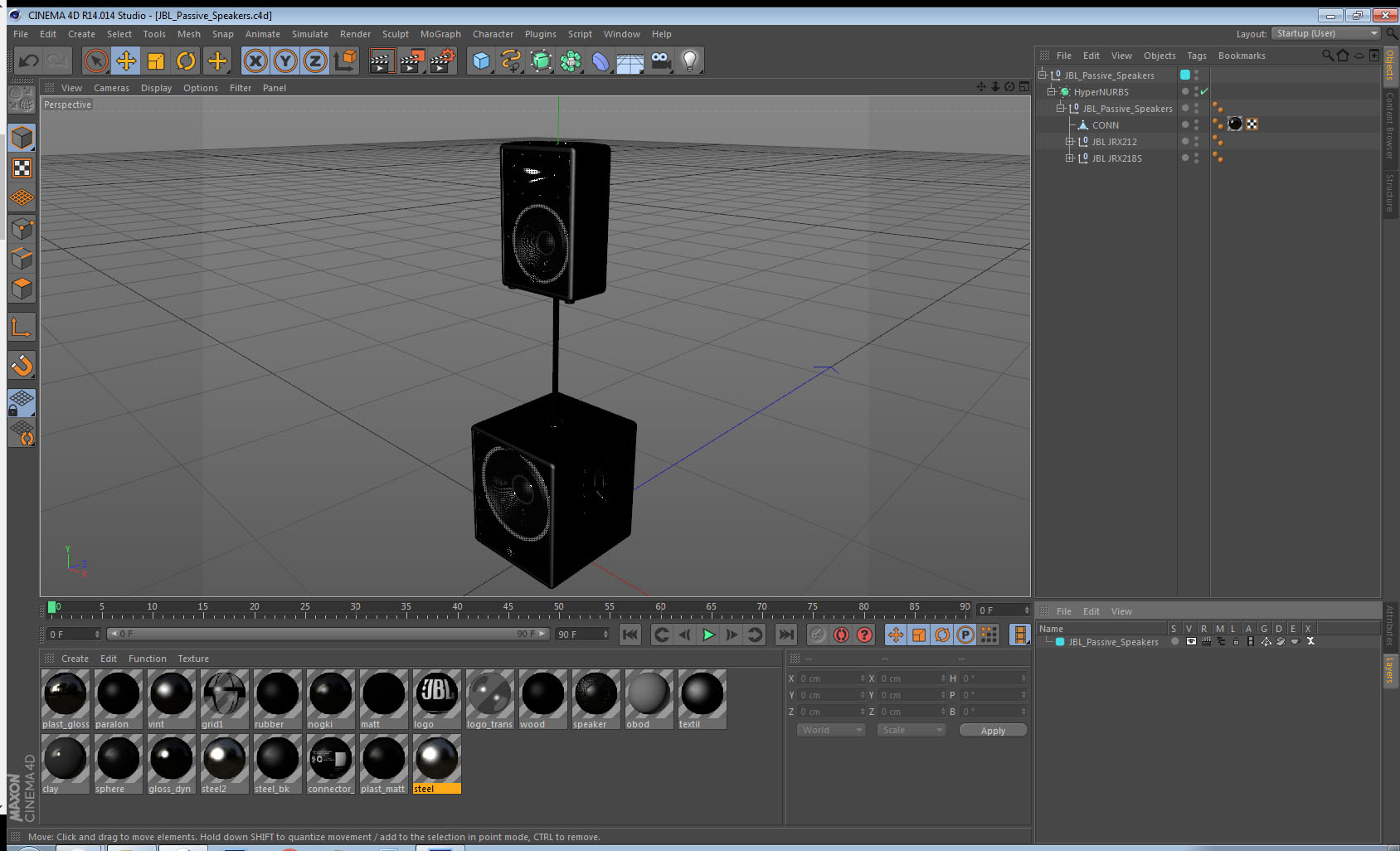Select the Move tool in top toolbar
The image size is (1400, 851).
pyautogui.click(x=126, y=61)
